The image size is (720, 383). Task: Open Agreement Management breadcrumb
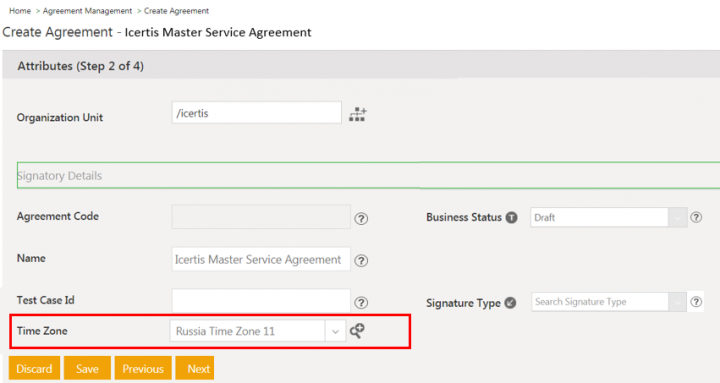click(87, 11)
